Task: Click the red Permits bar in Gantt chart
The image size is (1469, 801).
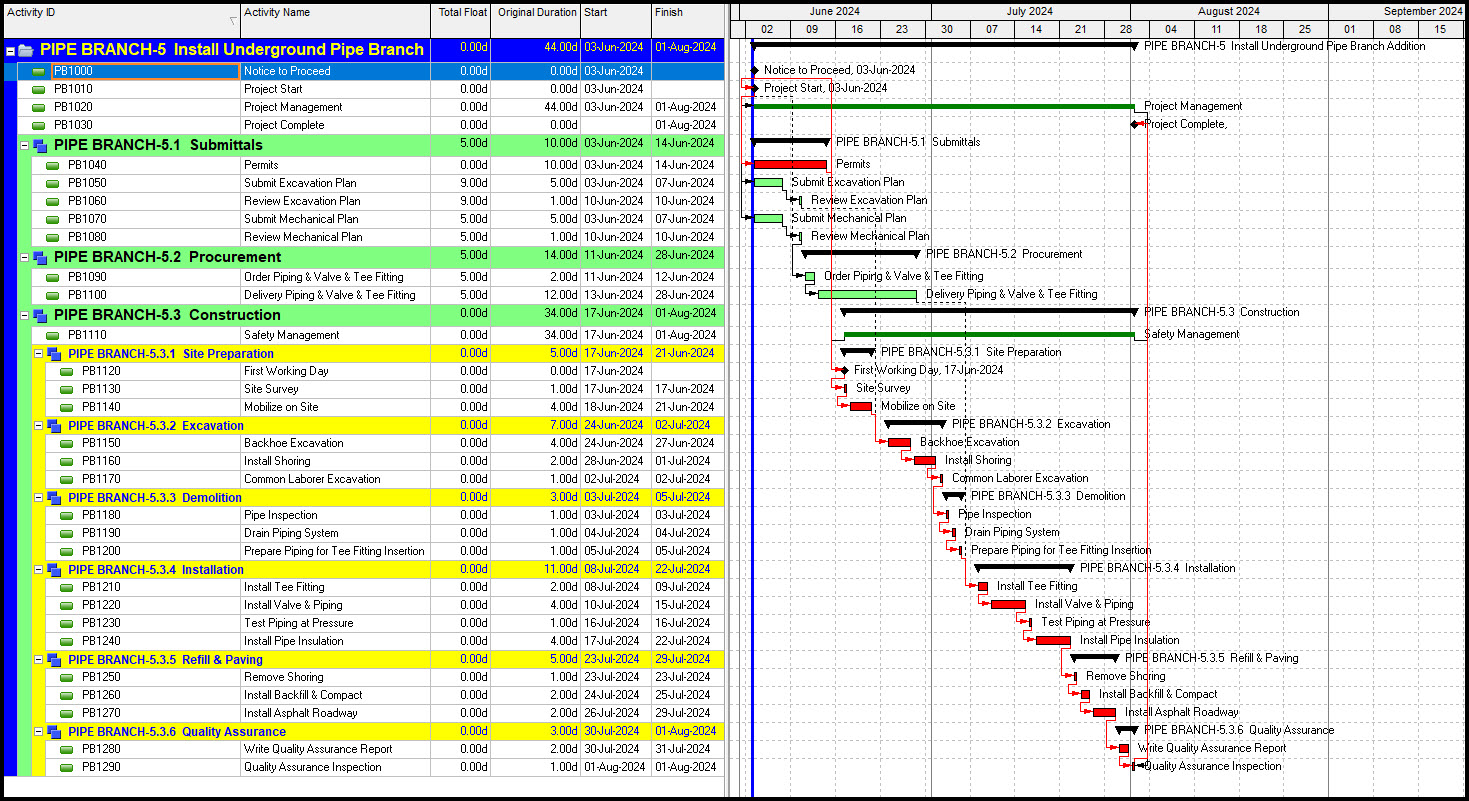Action: pyautogui.click(x=790, y=164)
